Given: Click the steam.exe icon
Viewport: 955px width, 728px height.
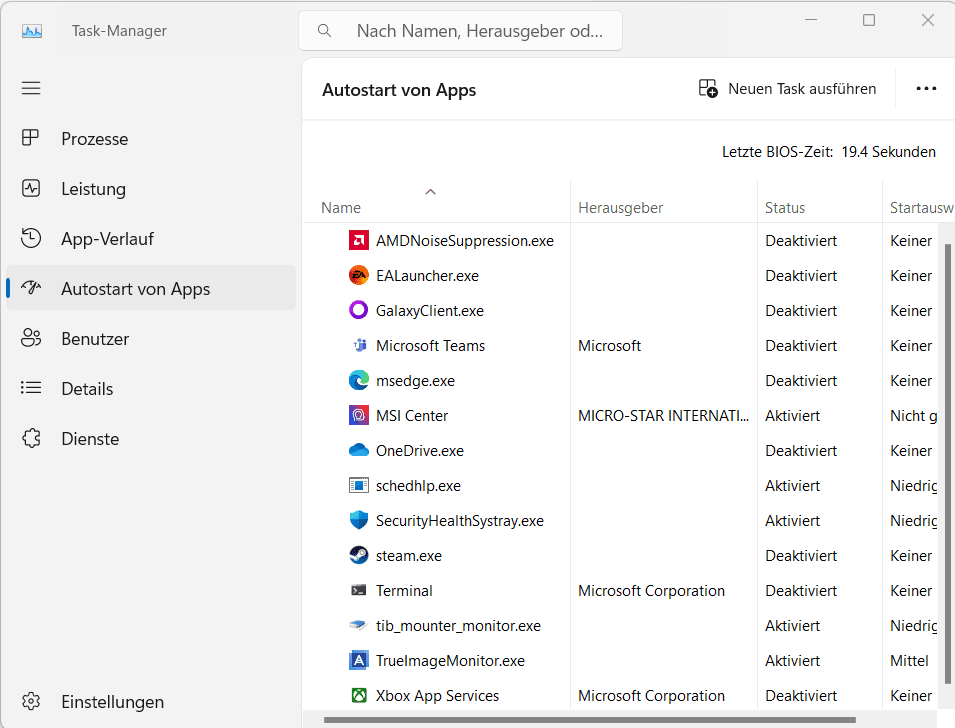Looking at the screenshot, I should coord(359,556).
